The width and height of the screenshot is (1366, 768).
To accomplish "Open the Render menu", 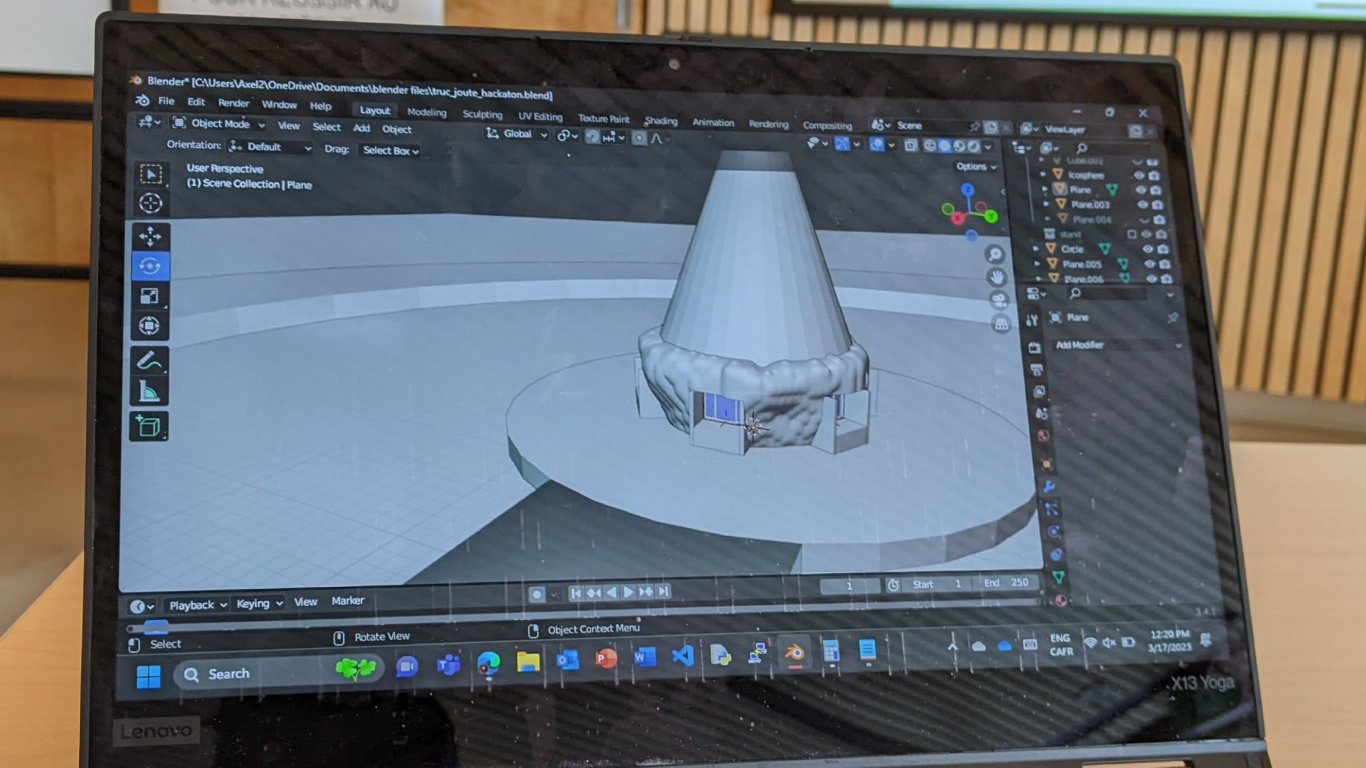I will [234, 103].
